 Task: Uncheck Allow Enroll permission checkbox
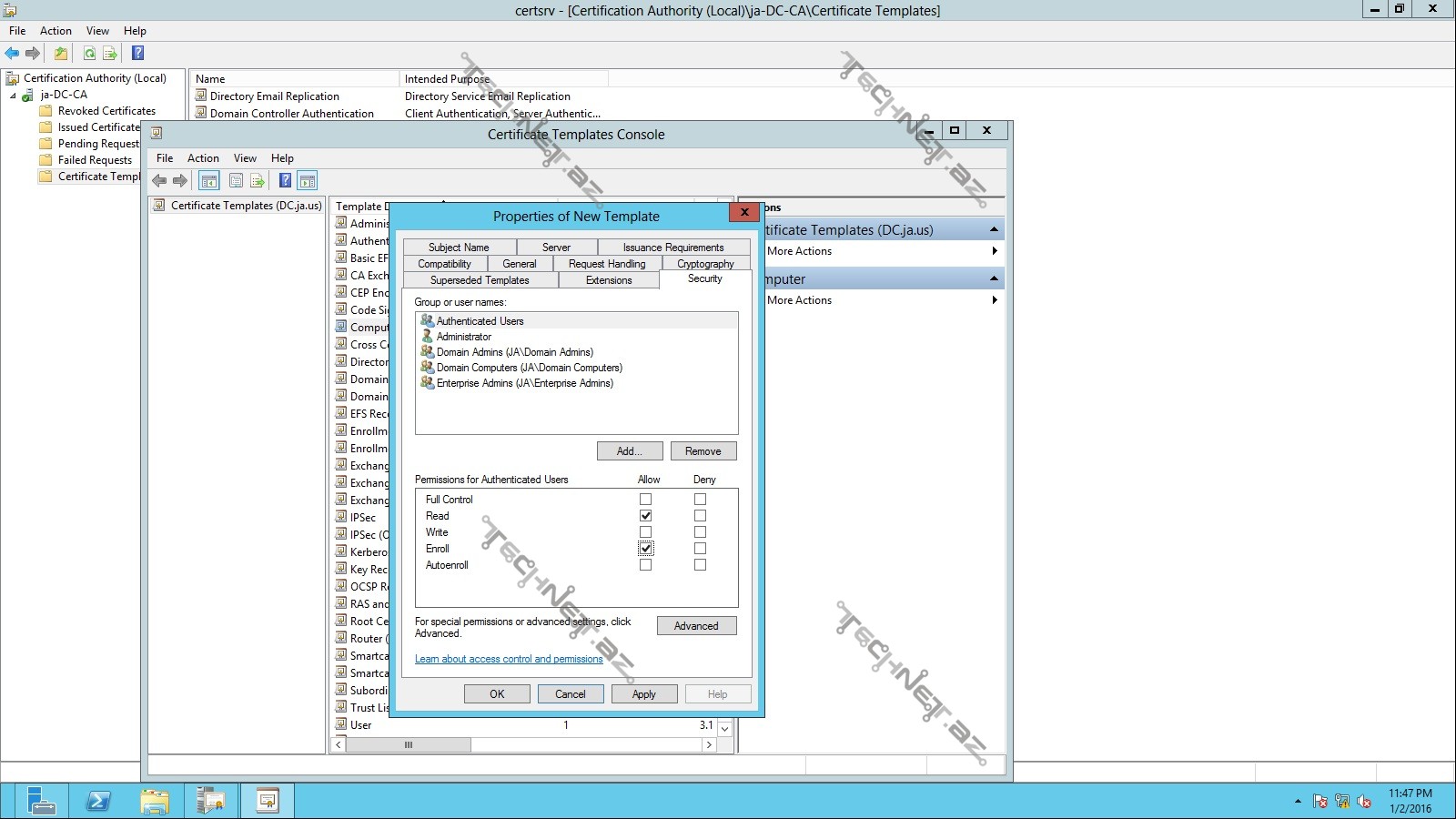pos(645,549)
